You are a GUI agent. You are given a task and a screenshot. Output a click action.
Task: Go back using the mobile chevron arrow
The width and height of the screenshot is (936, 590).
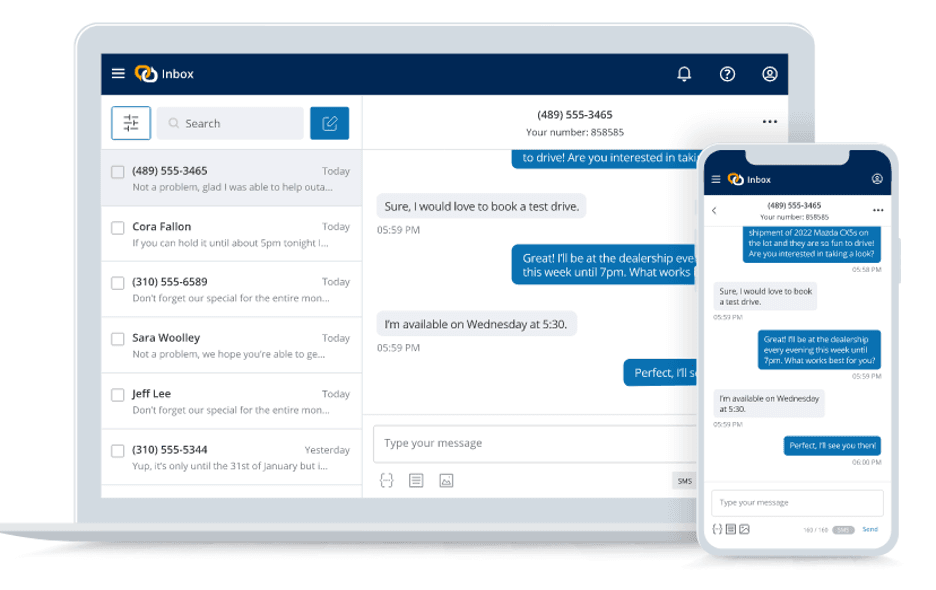click(716, 210)
